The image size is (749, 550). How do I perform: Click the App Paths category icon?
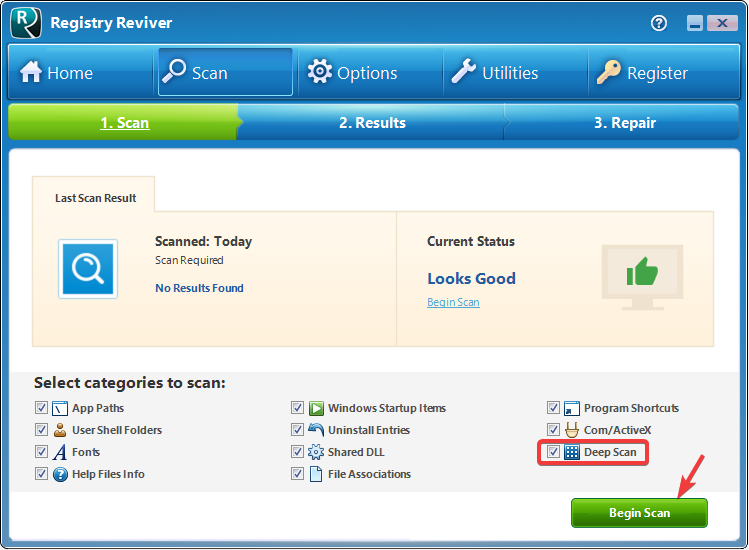[60, 408]
